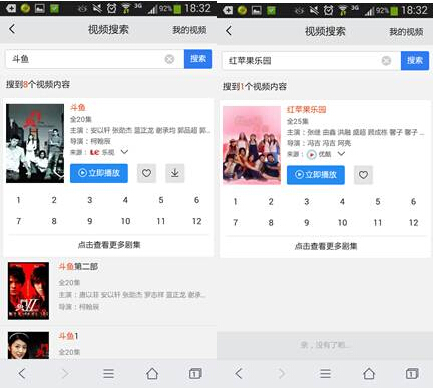This screenshot has height=388, width=433.
Task: Select episode 1 of 斗鱼
Action: coord(18,200)
